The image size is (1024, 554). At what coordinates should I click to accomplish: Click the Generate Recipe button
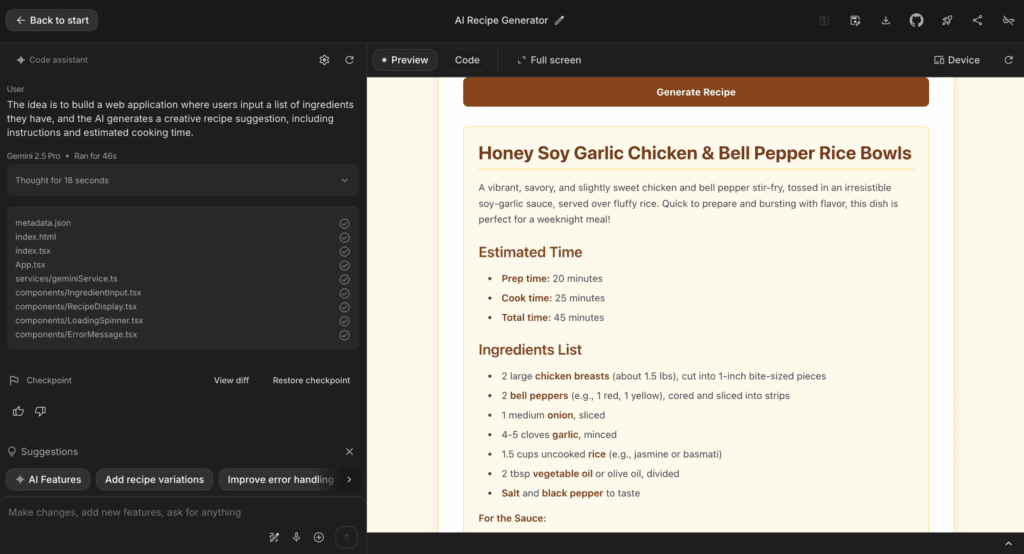click(x=695, y=92)
